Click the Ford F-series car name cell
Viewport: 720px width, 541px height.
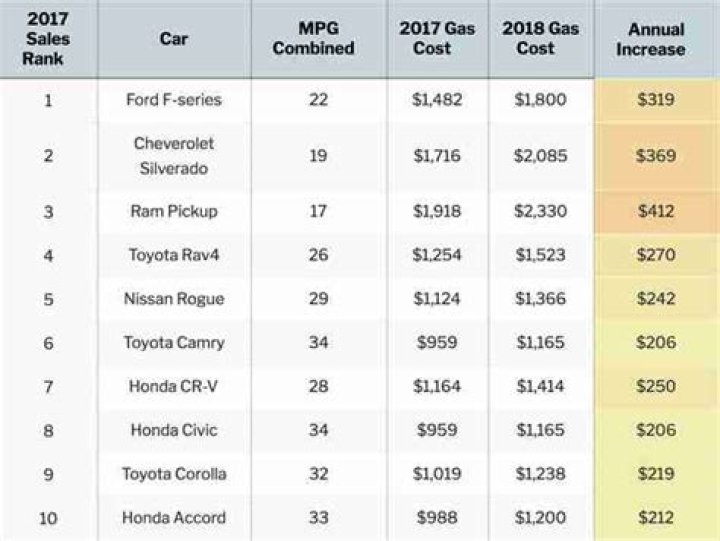tap(174, 100)
